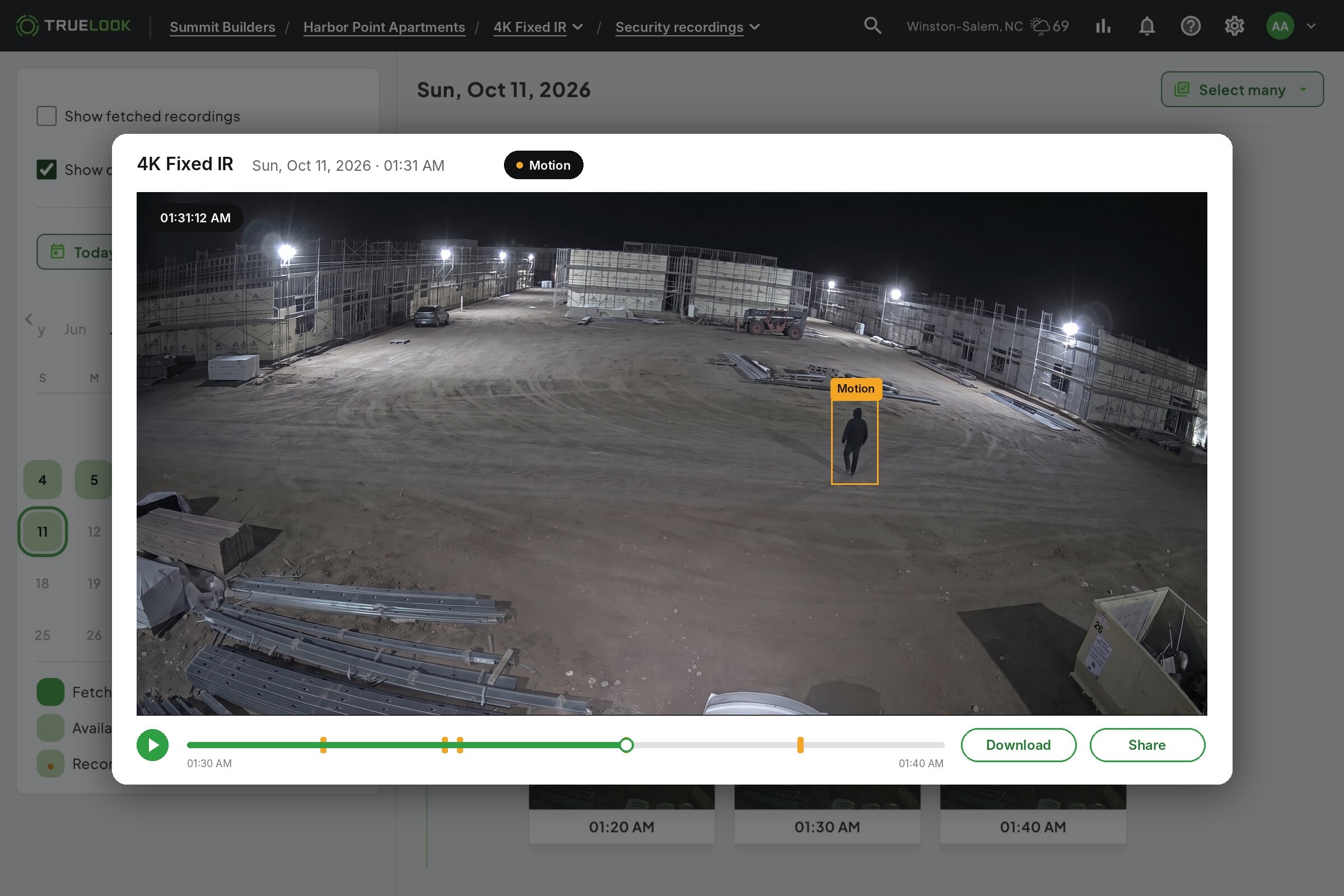Select calendar day 11
This screenshot has width=1344, height=896.
tap(43, 531)
